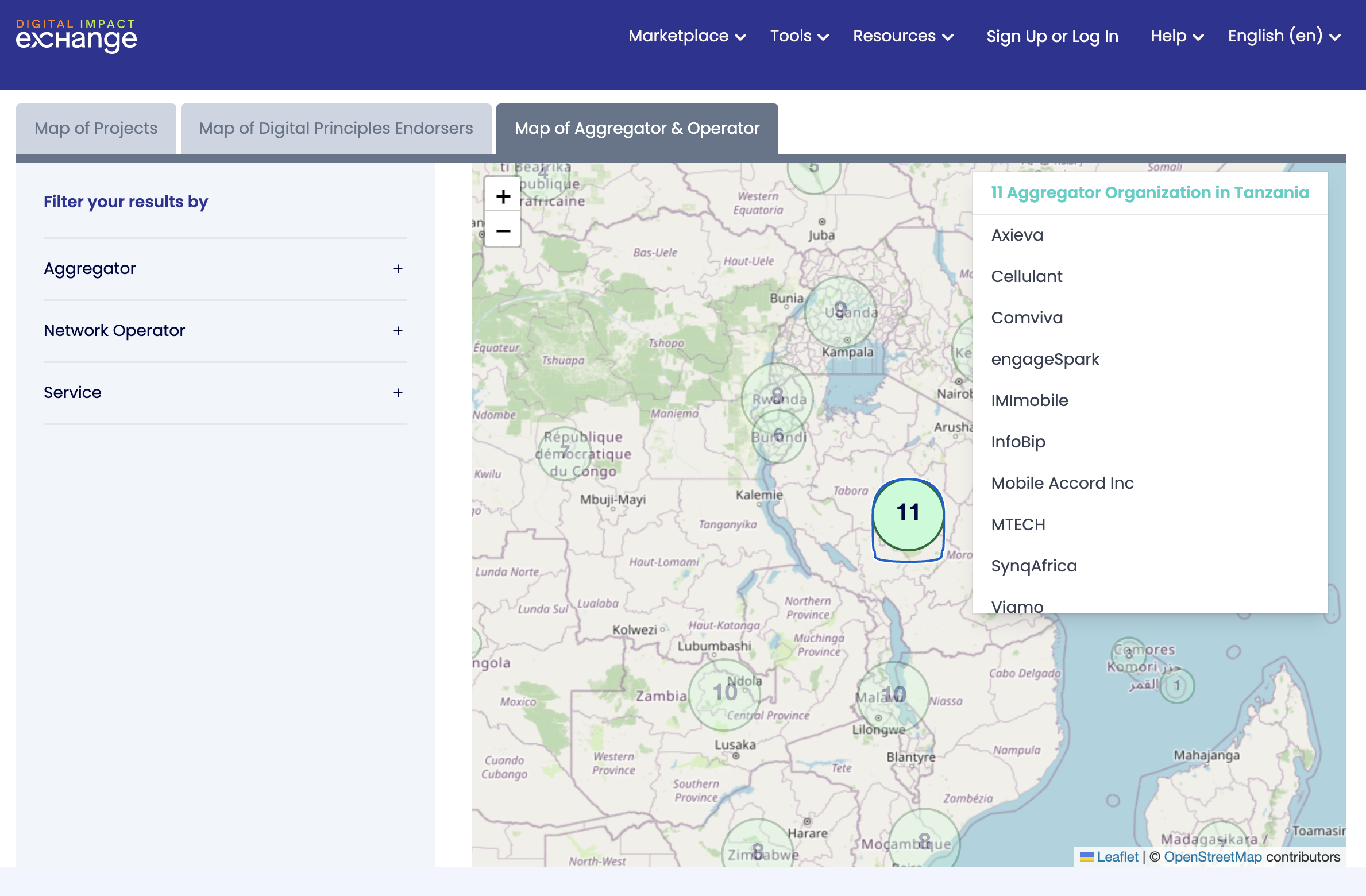
Task: Select InfoBip in the Tanzania list
Action: tap(1018, 442)
